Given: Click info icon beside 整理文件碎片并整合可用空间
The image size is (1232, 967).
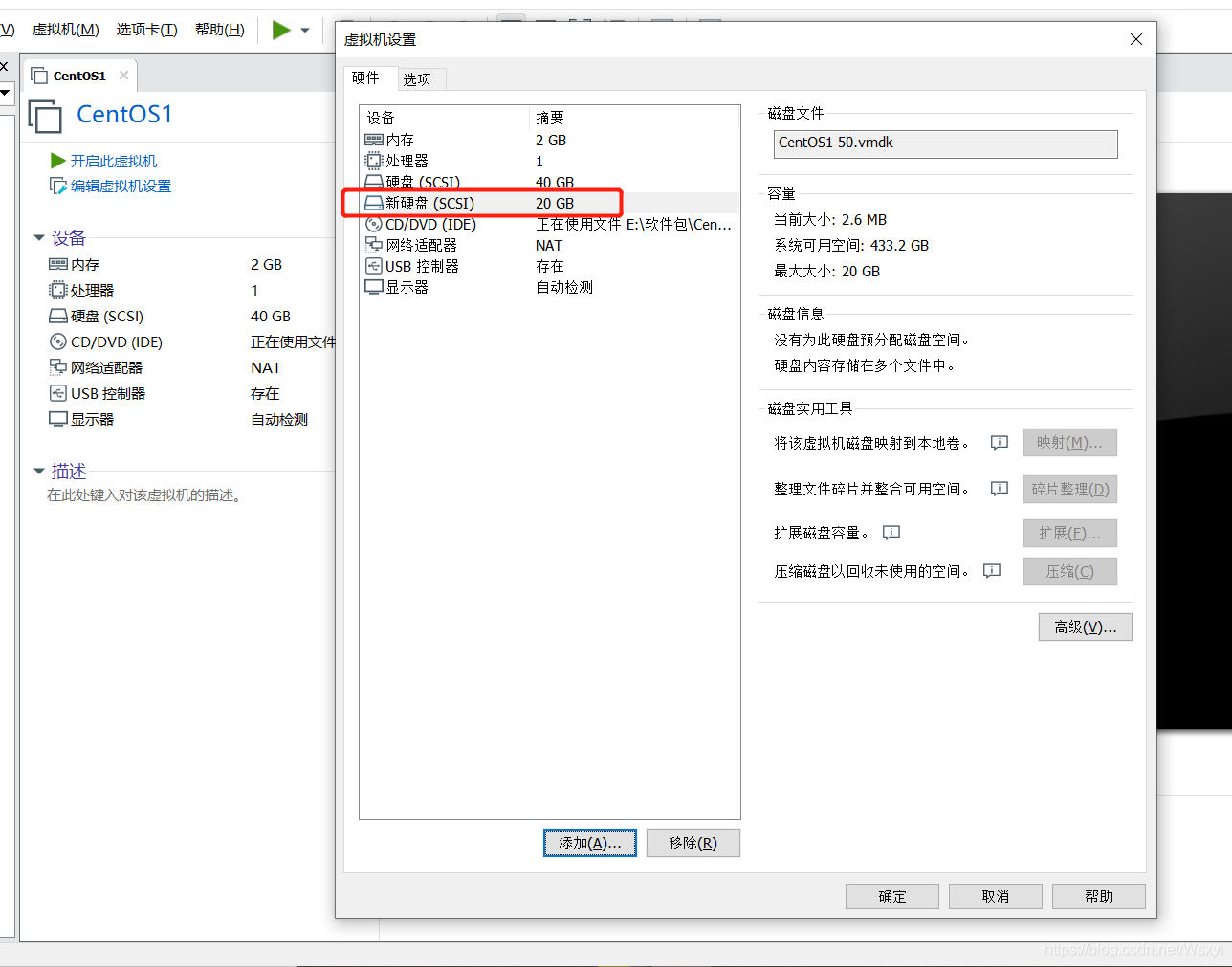Looking at the screenshot, I should [1000, 489].
